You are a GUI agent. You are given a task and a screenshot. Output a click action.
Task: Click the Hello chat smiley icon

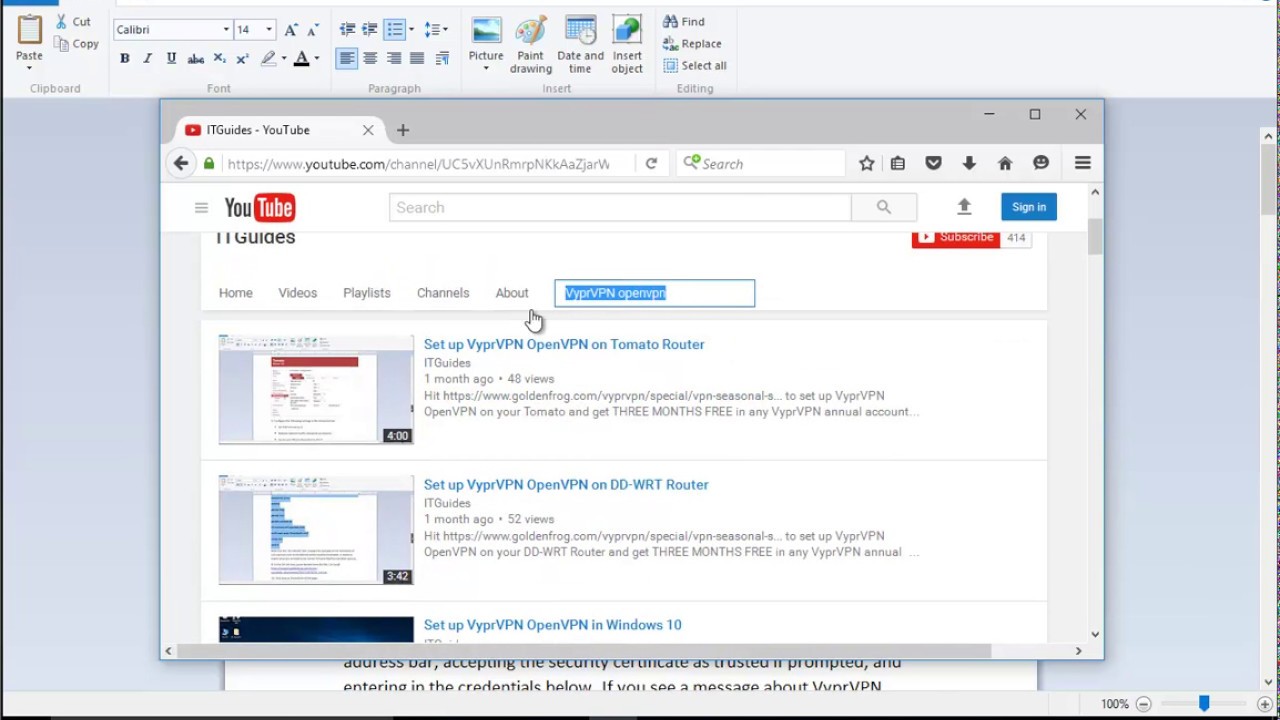pos(1041,164)
